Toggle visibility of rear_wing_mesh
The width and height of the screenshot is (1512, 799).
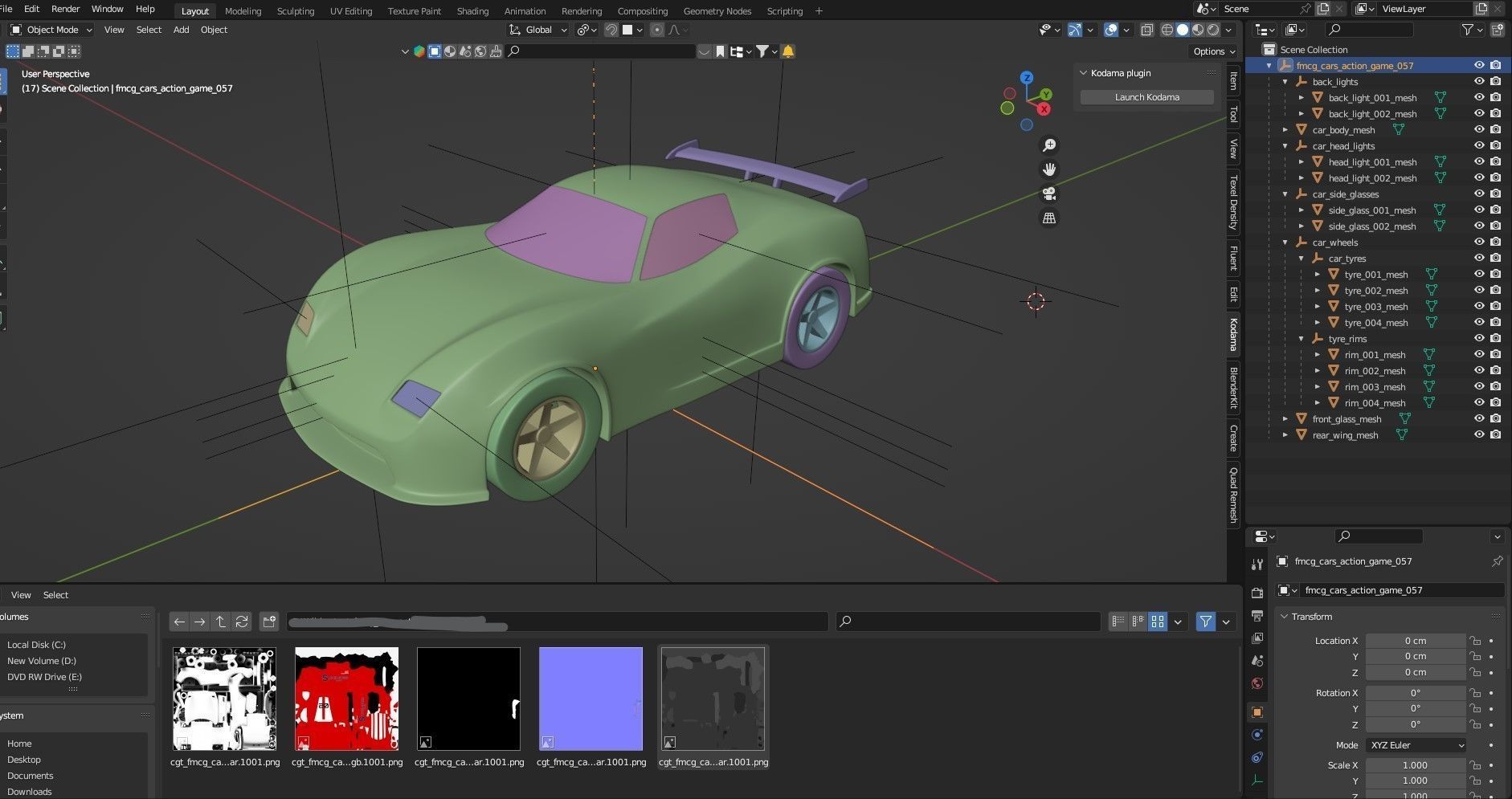tap(1479, 435)
